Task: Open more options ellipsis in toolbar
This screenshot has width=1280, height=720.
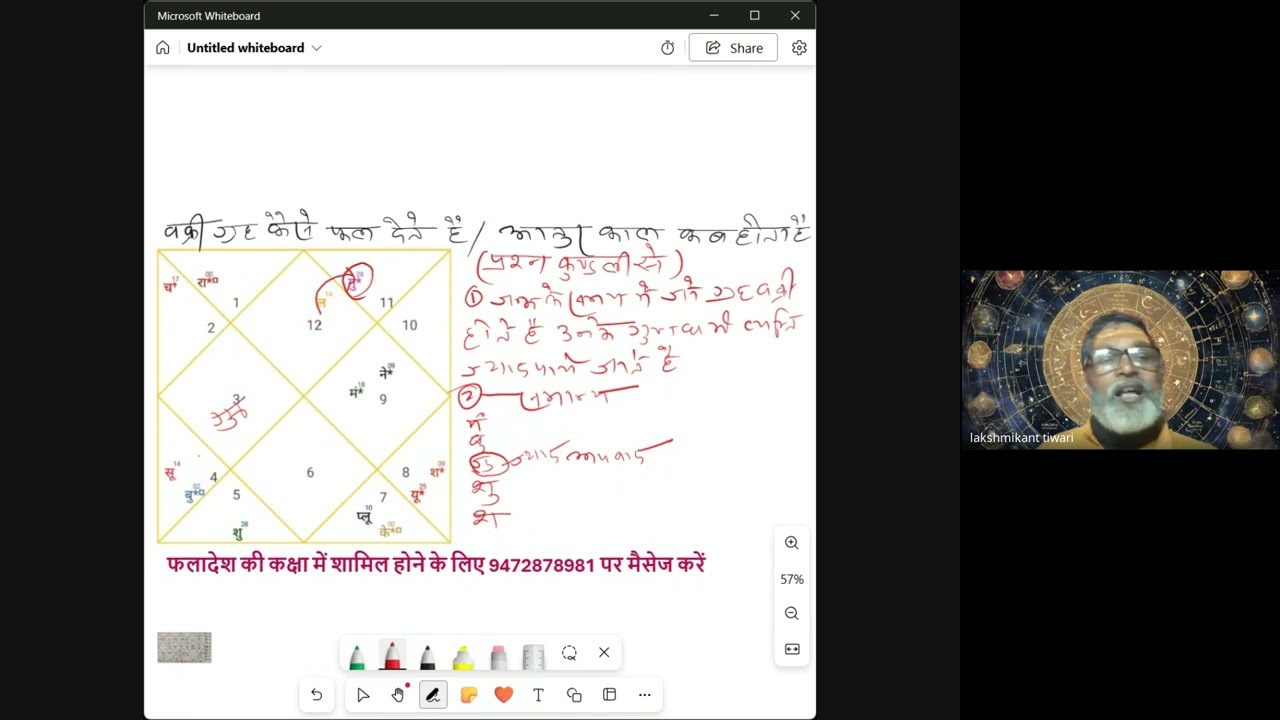Action: 645,695
